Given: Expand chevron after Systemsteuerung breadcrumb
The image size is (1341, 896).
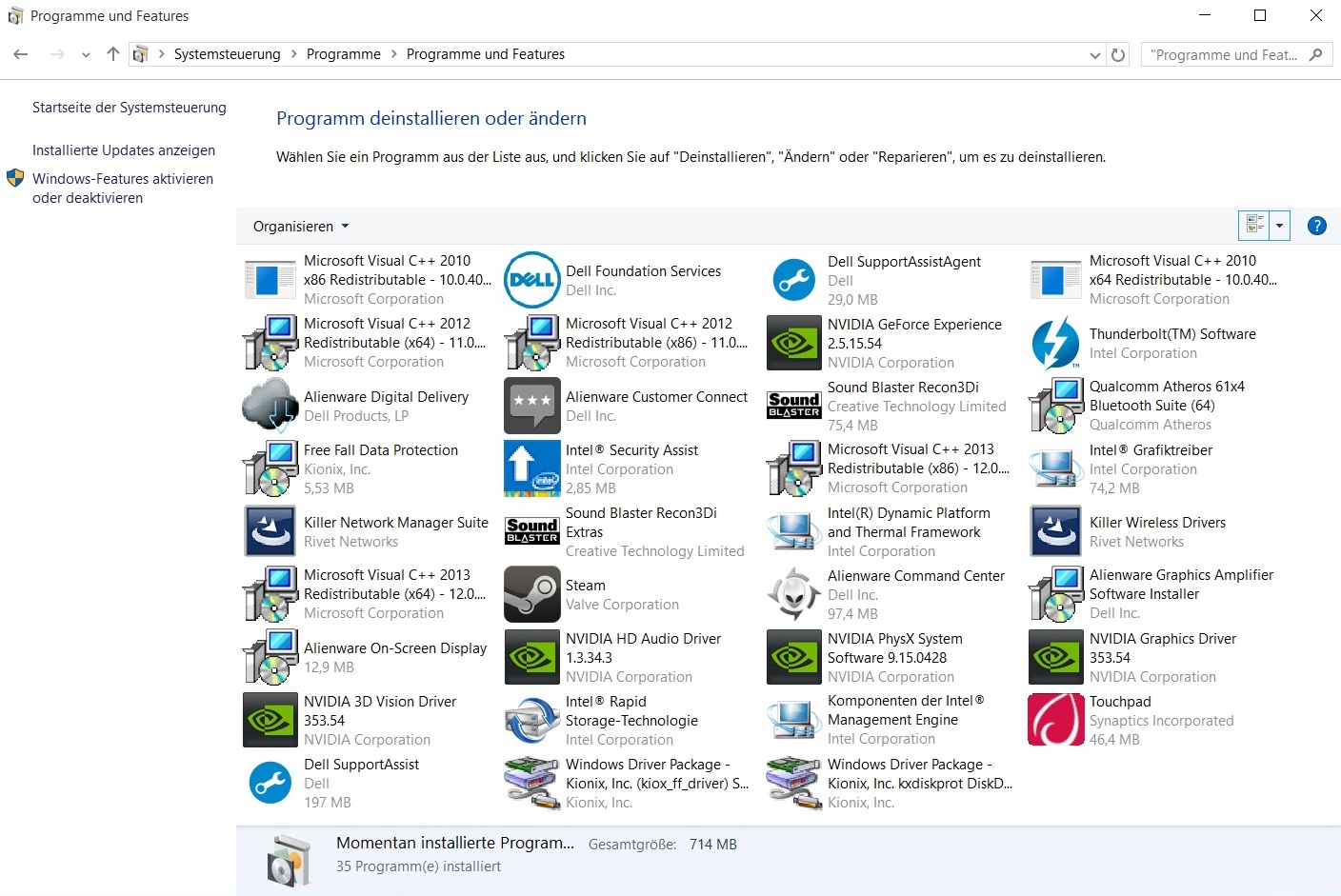Looking at the screenshot, I should [293, 54].
